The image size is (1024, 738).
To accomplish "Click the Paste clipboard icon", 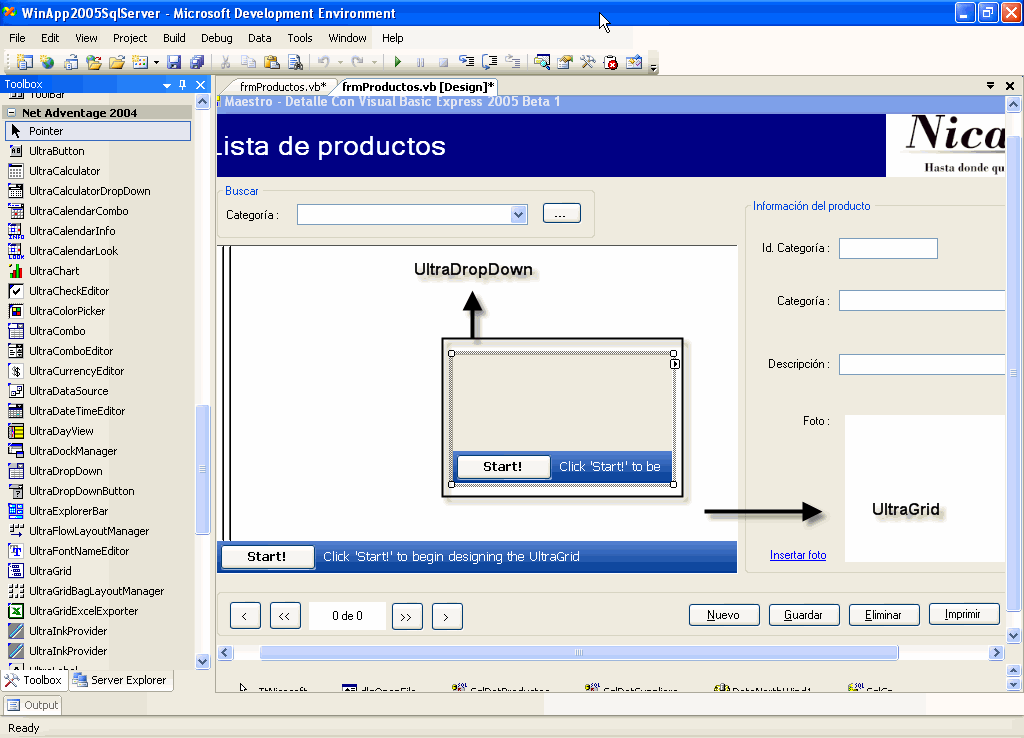I will point(272,62).
